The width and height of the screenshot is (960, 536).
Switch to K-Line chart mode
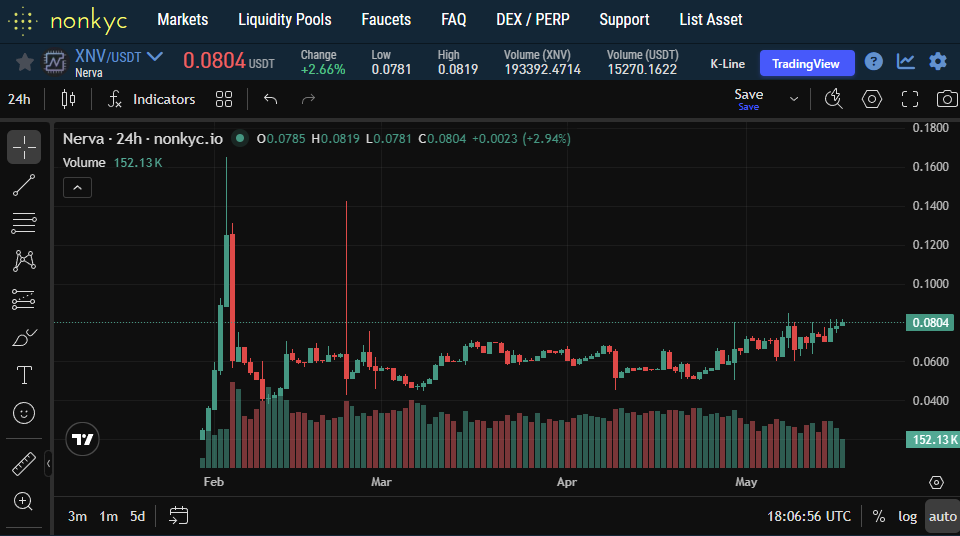(x=727, y=64)
